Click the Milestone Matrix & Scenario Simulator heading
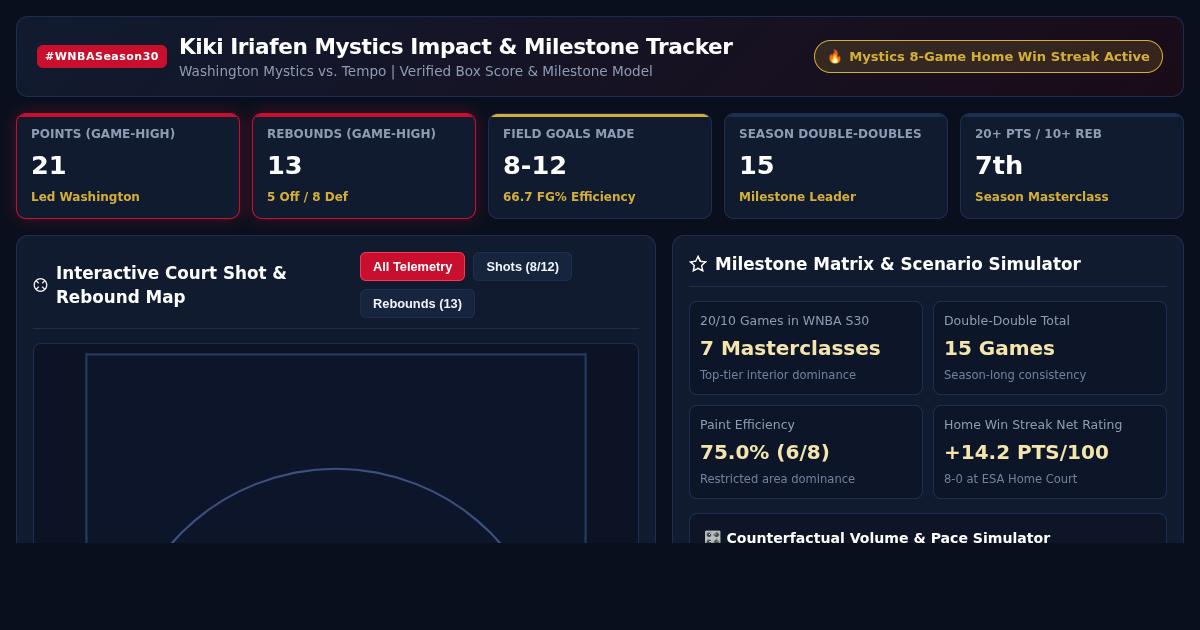The height and width of the screenshot is (630, 1200). [897, 264]
